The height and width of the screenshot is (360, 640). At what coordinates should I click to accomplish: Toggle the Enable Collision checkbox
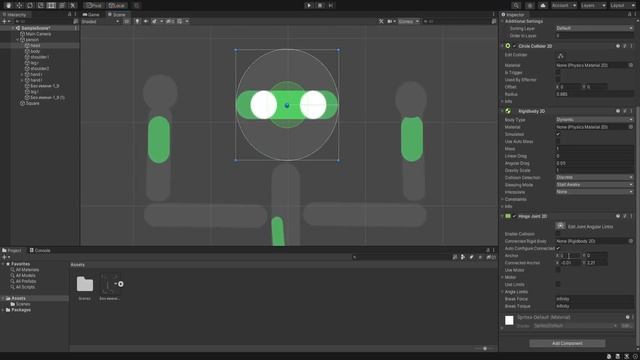point(558,234)
